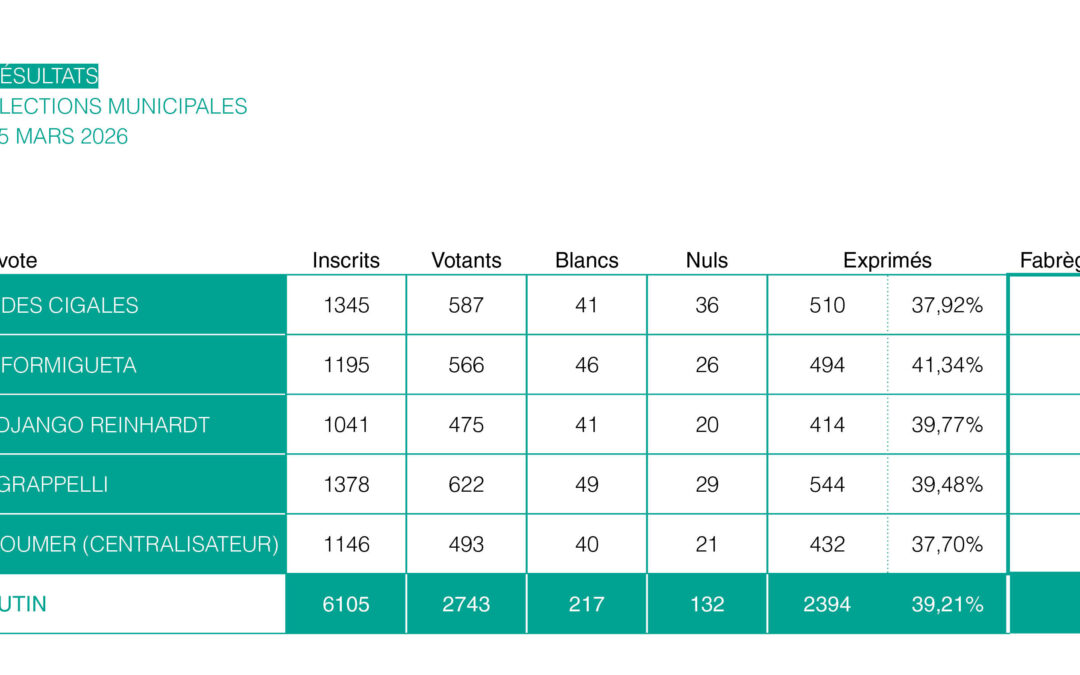Click the DJANGO REINHARDT Exprimés value 414
The width and height of the screenshot is (1080, 675).
pyautogui.click(x=827, y=425)
